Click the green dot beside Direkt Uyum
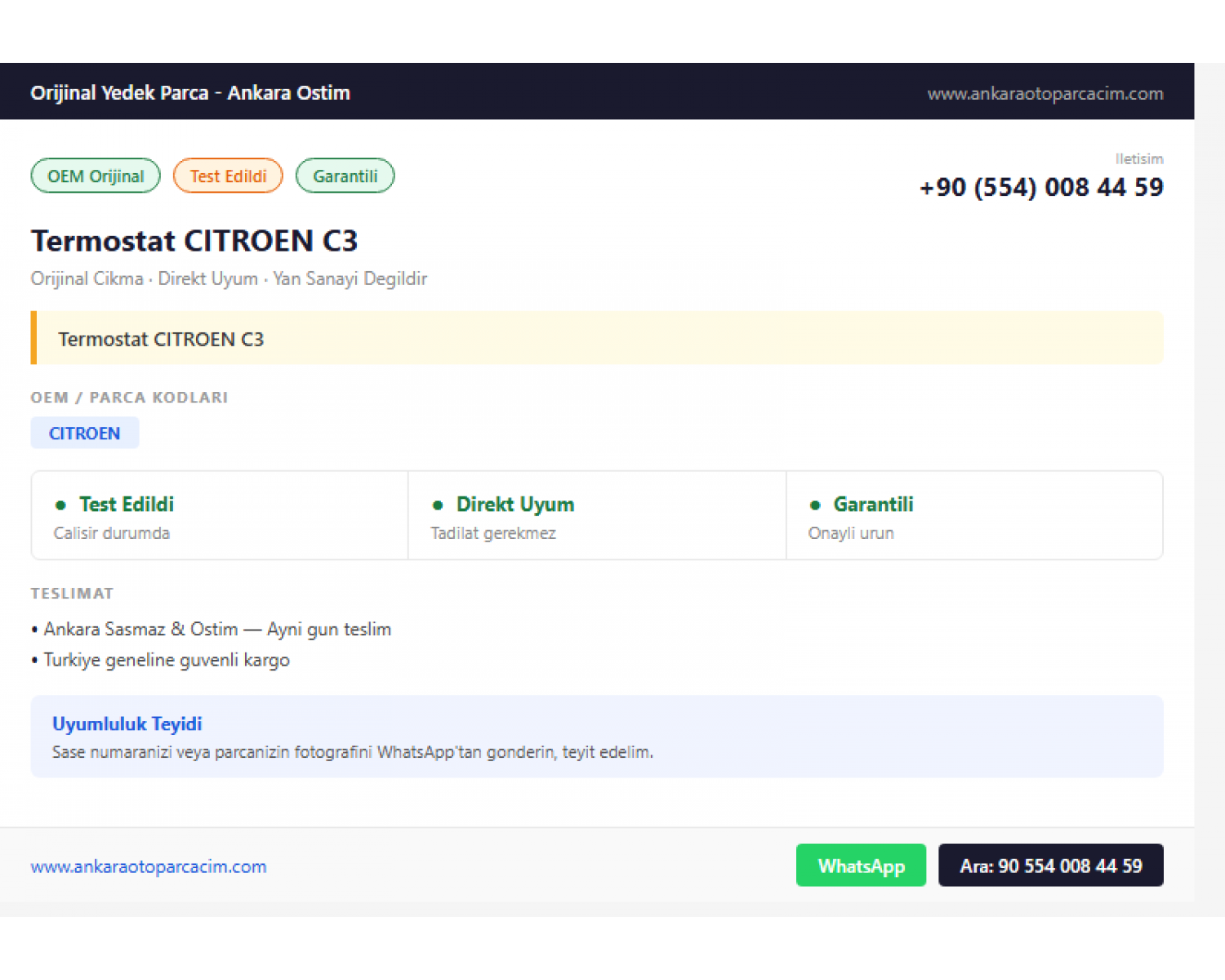The width and height of the screenshot is (1225, 980). (437, 506)
